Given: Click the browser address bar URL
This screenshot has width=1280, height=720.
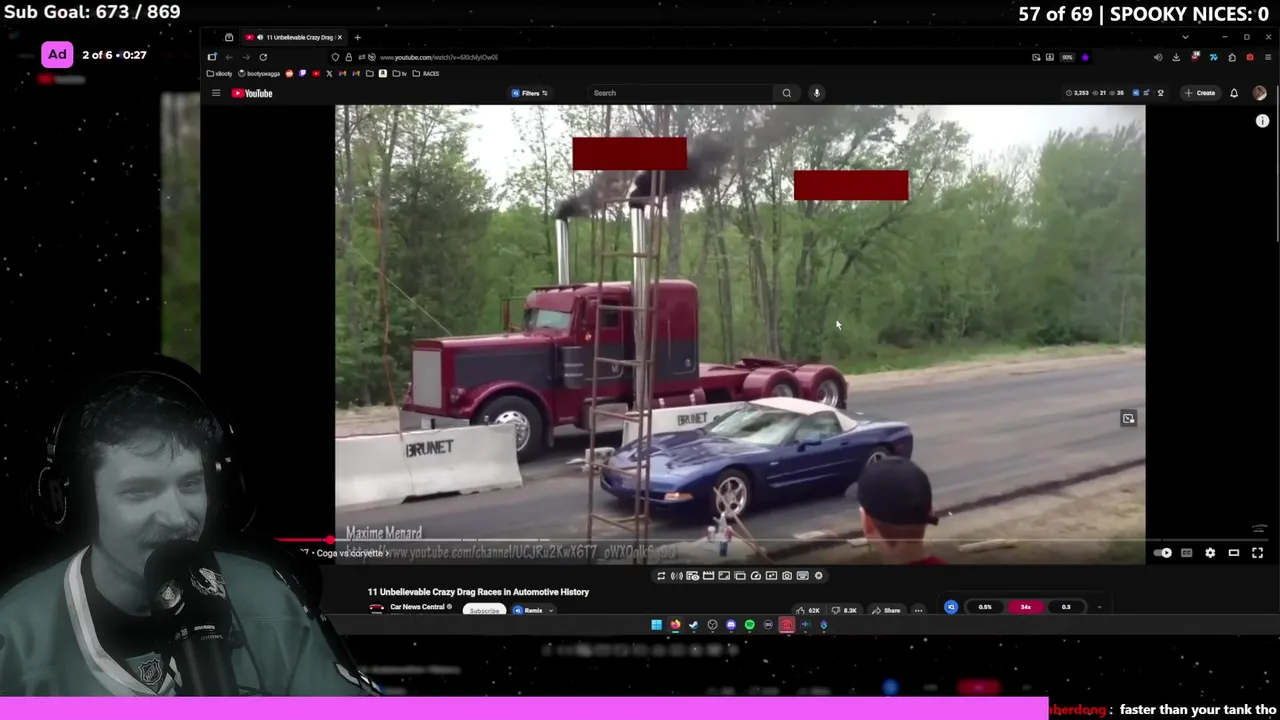Looking at the screenshot, I should (439, 57).
